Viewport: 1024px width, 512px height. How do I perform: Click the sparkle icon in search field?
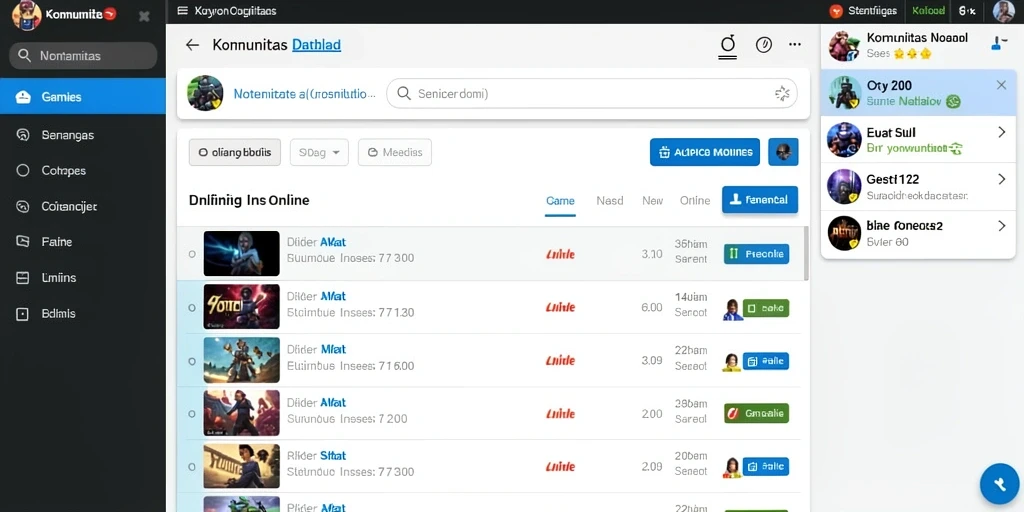click(782, 93)
